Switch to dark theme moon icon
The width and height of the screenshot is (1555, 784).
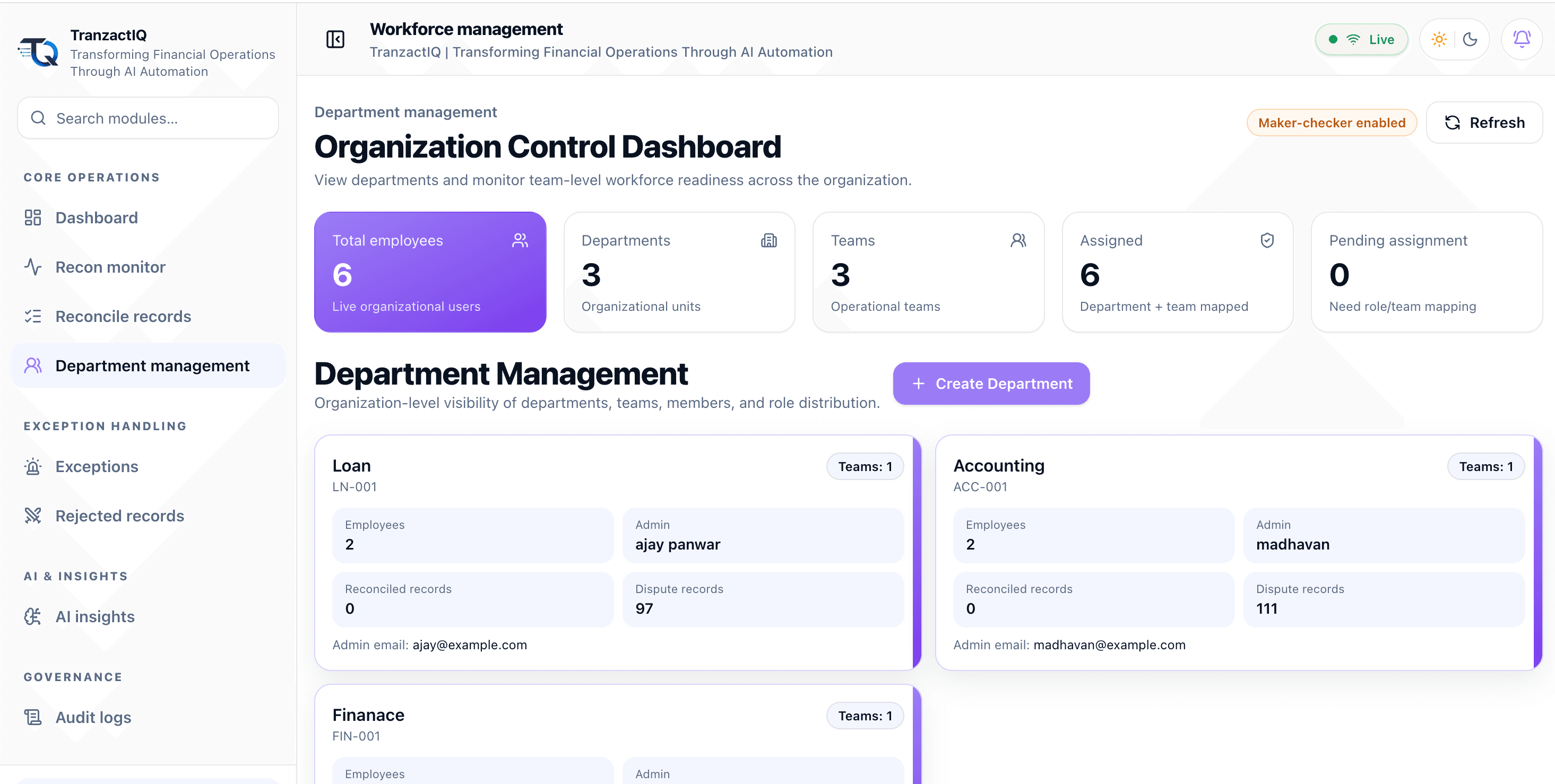(1470, 40)
